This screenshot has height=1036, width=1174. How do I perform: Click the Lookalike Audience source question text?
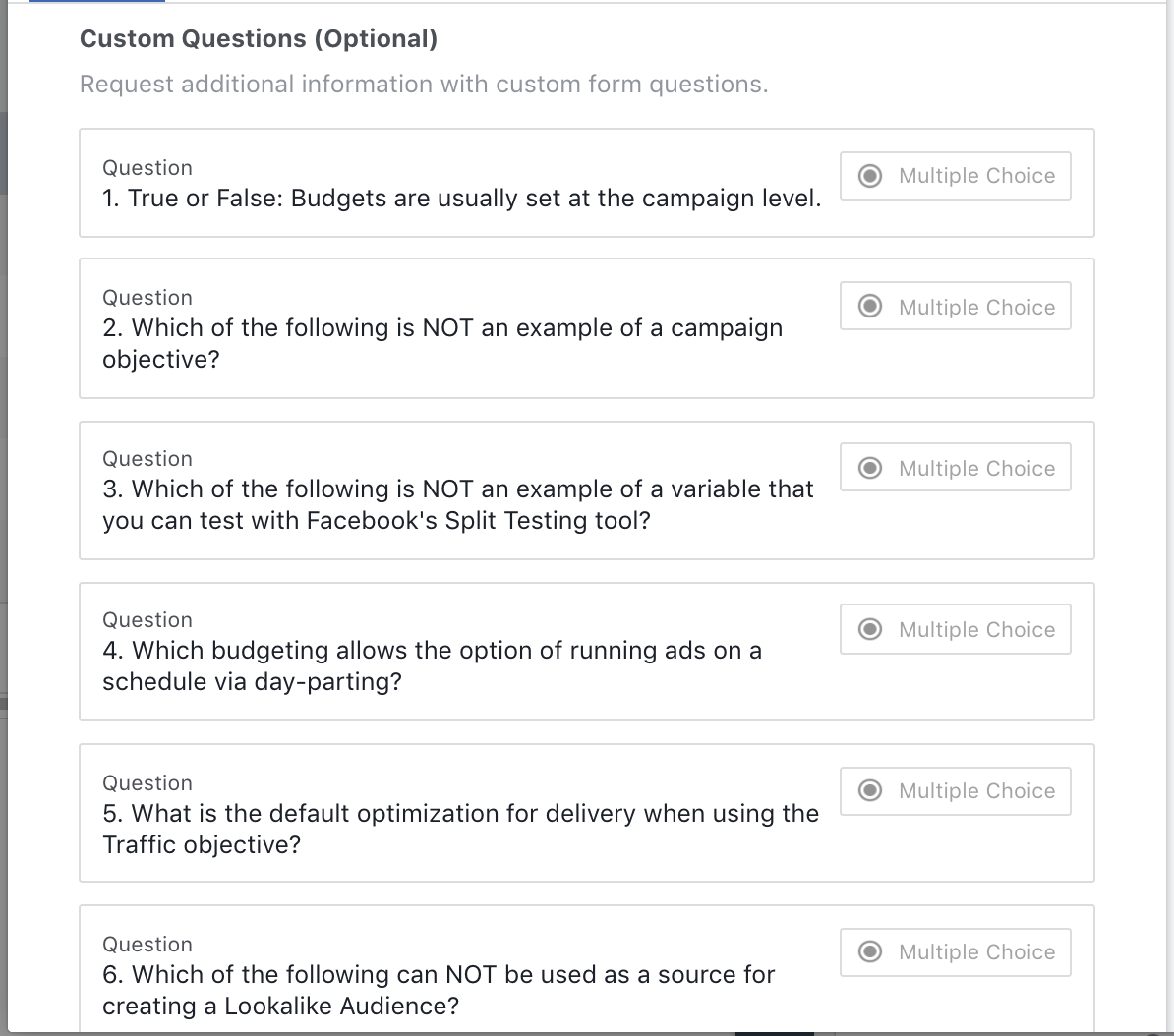pos(439,990)
